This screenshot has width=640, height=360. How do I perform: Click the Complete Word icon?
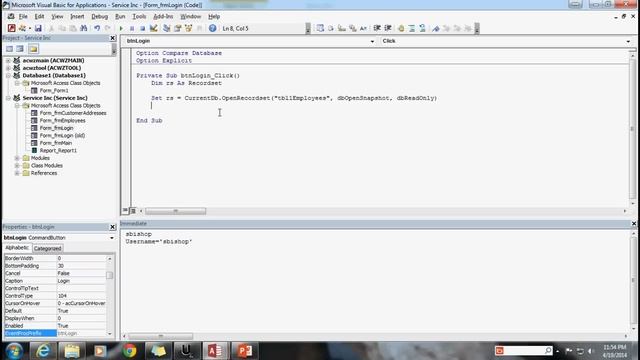click(x=363, y=28)
